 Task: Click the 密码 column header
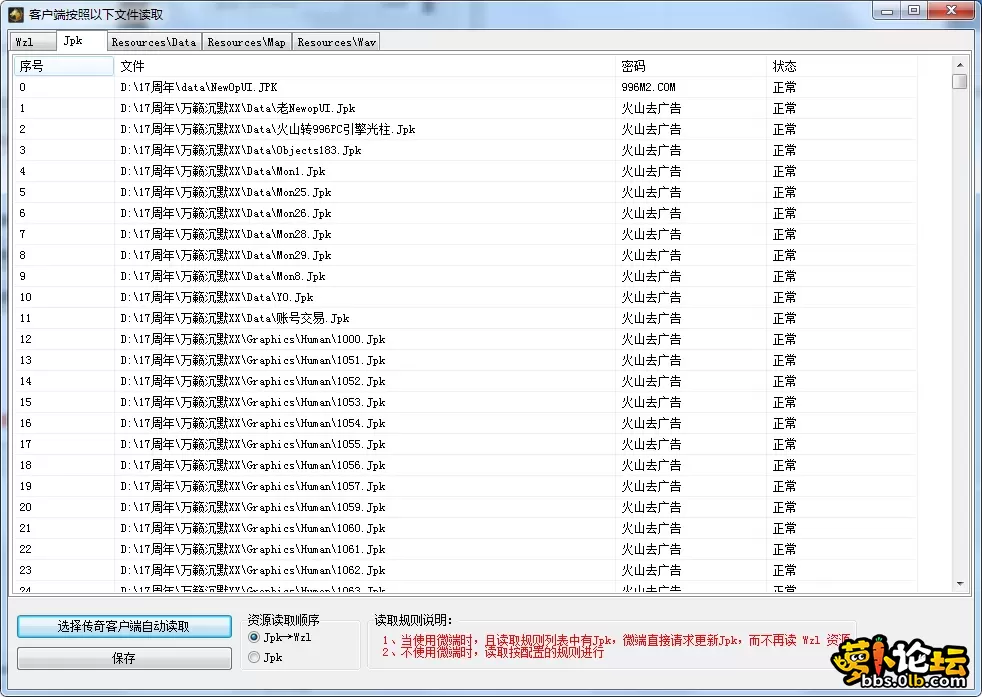[688, 66]
